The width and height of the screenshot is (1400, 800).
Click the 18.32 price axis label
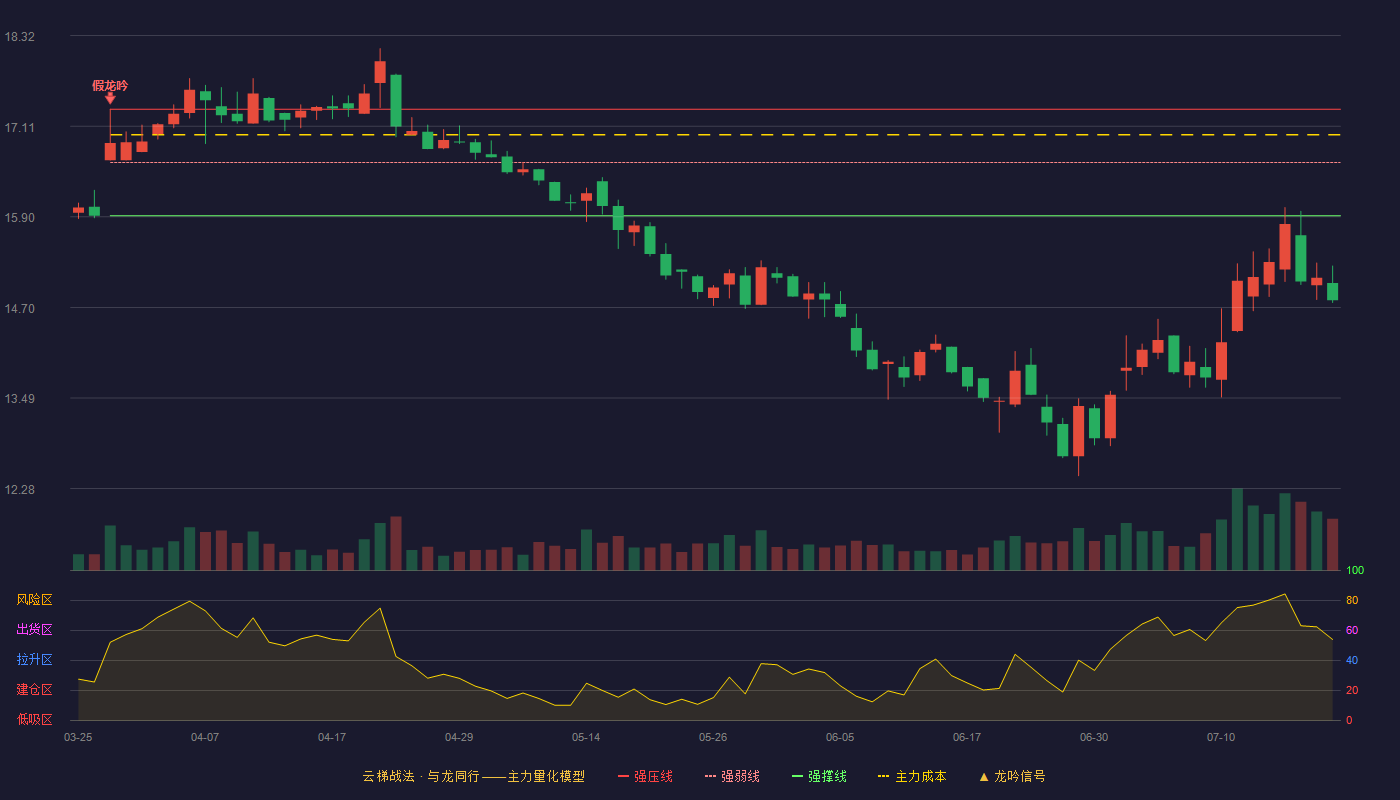coord(20,37)
